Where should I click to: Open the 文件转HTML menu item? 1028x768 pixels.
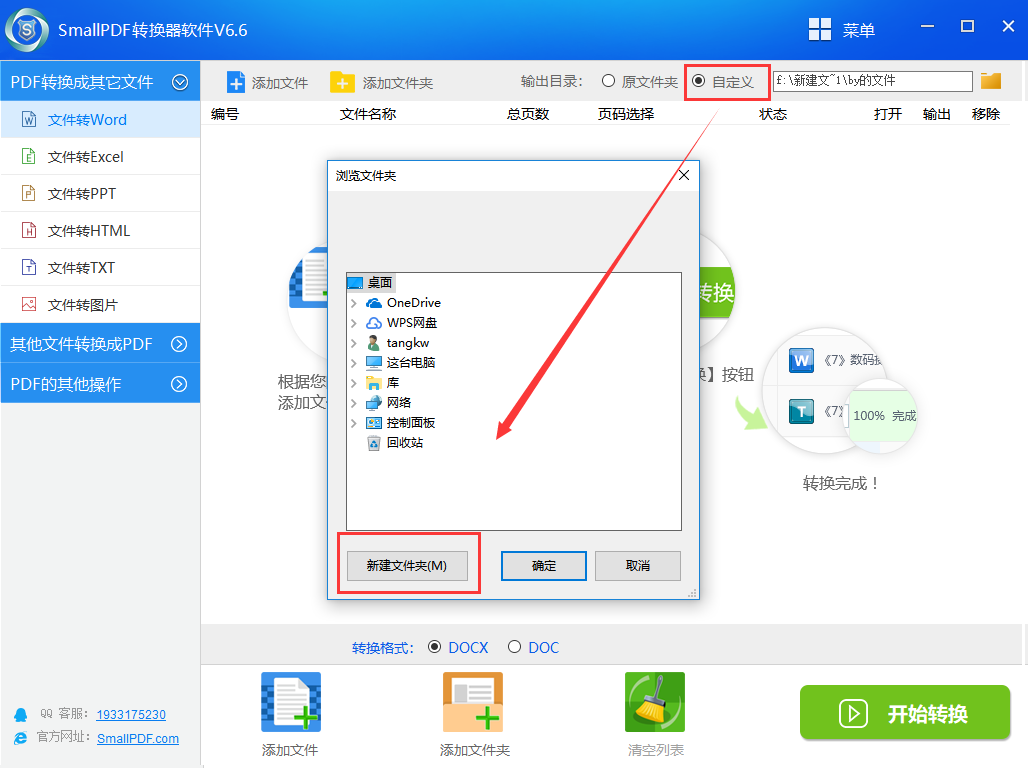100,230
